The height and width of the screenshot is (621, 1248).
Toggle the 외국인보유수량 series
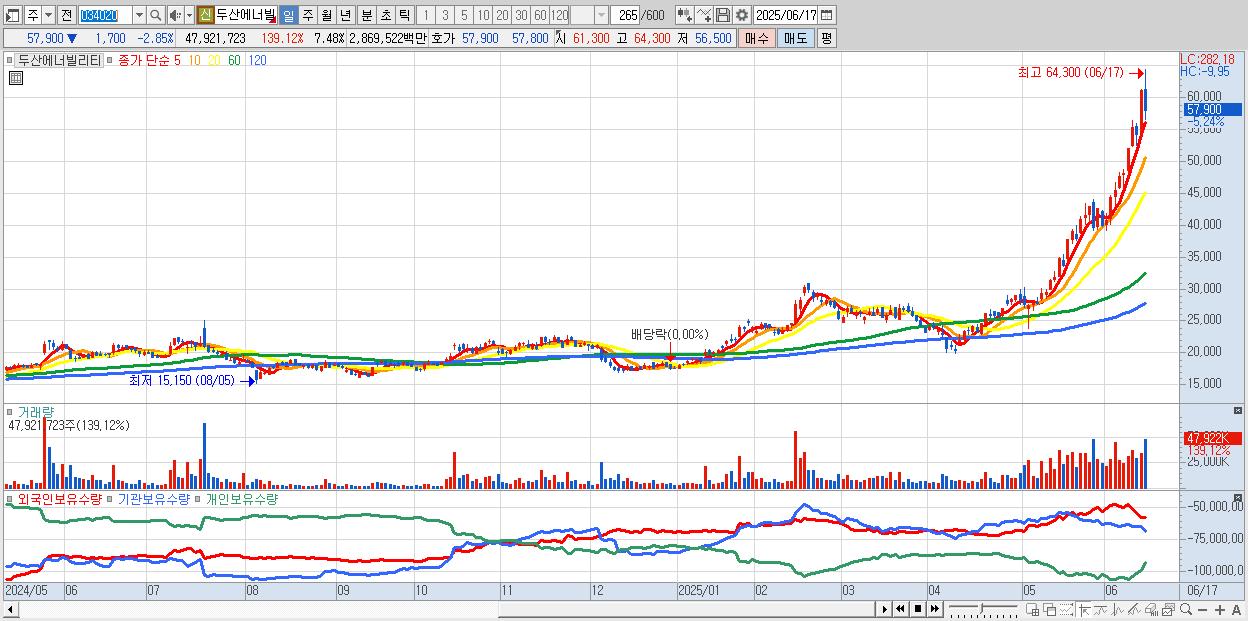click(59, 498)
